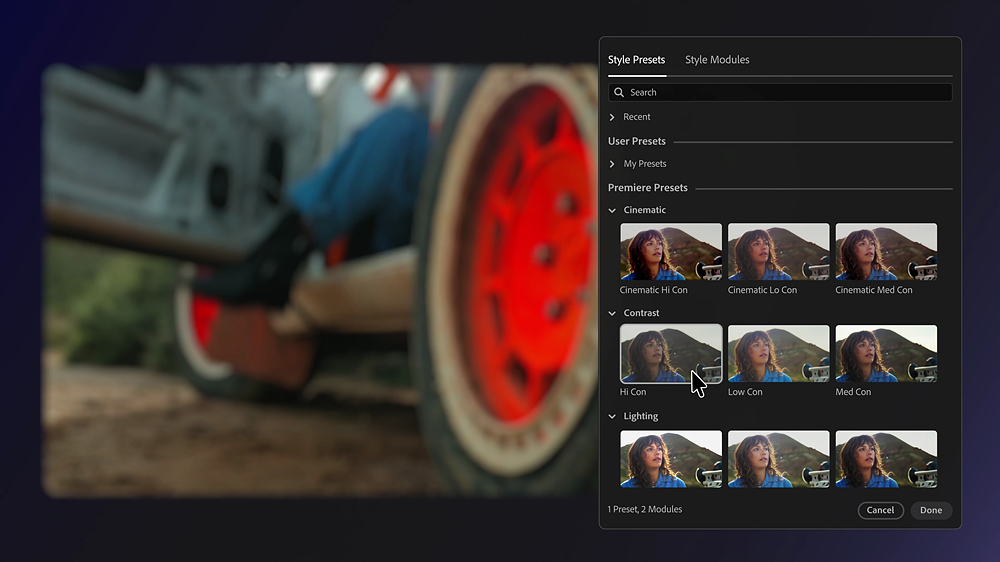Select the Style Presets tab

636,60
